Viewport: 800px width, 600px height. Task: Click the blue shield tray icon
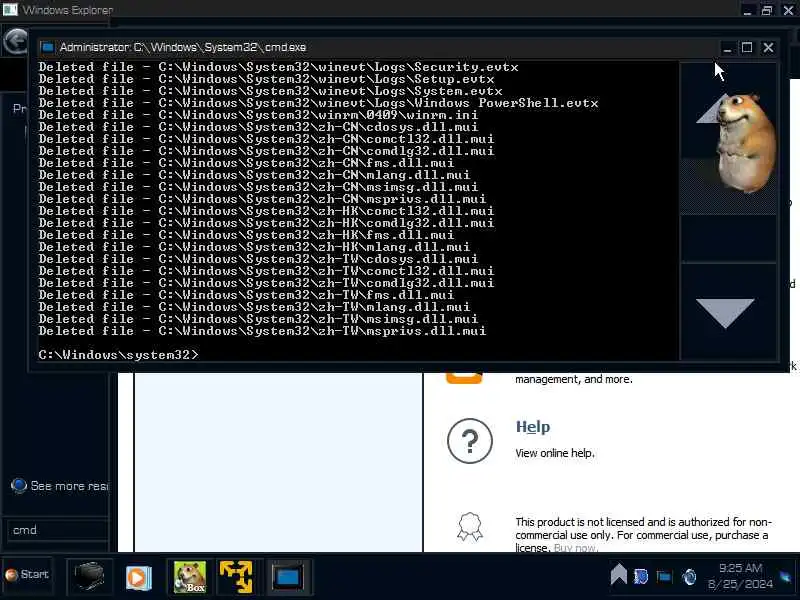[641, 577]
